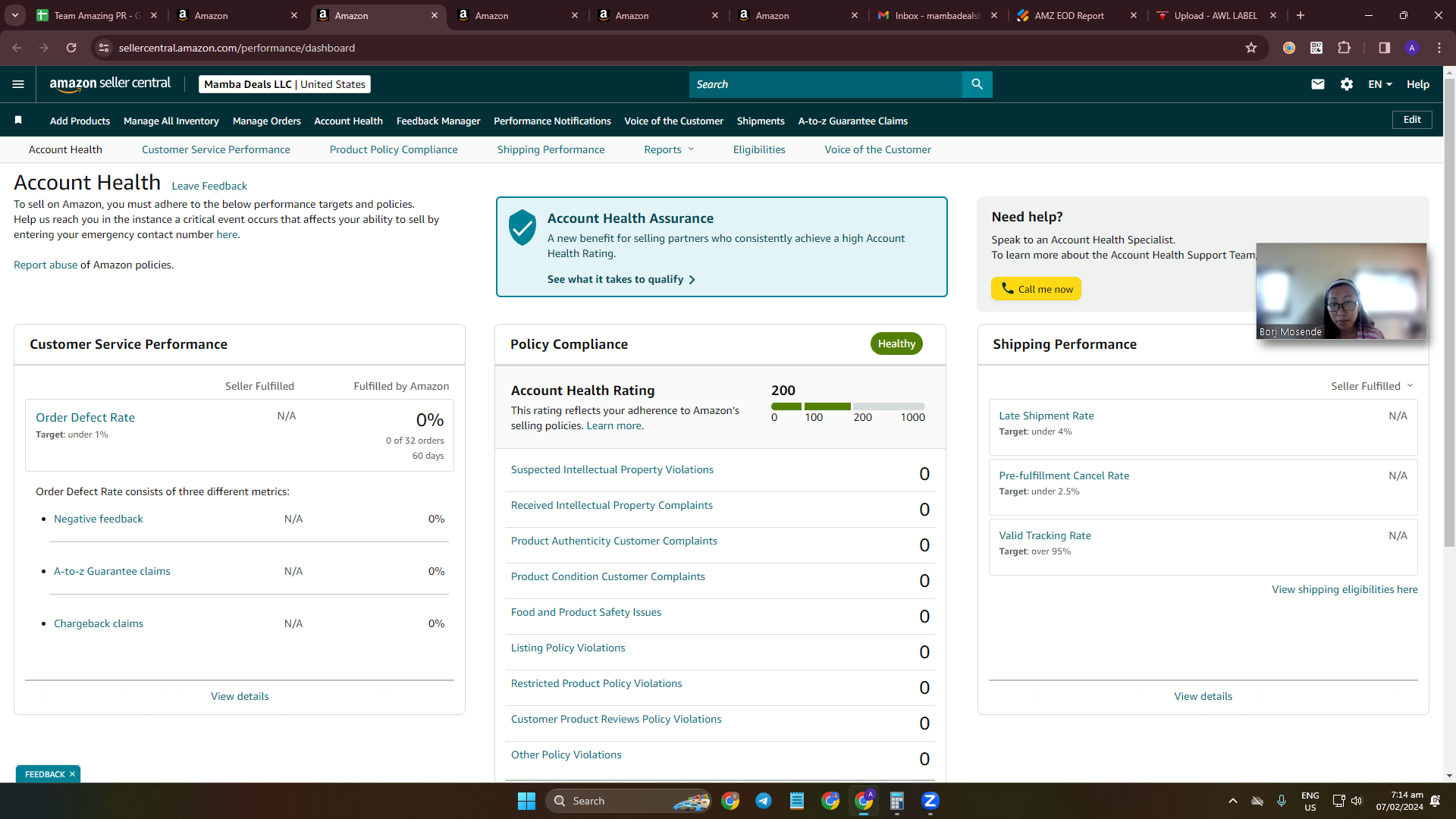
Task: Open Chrome side panel icon
Action: pyautogui.click(x=1385, y=48)
